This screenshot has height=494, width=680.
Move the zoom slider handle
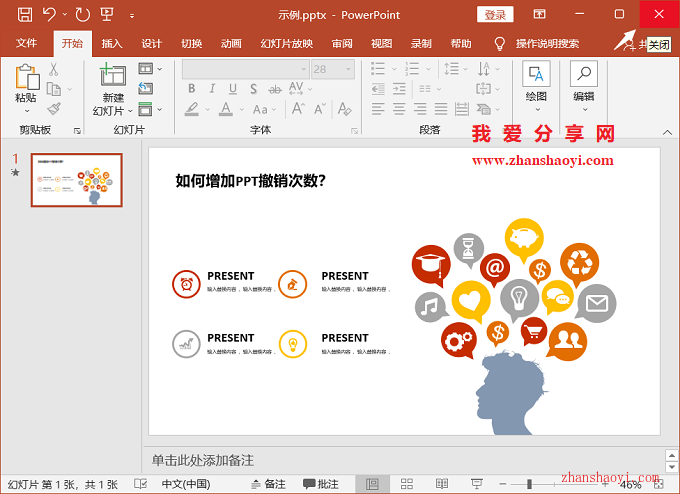pos(529,484)
